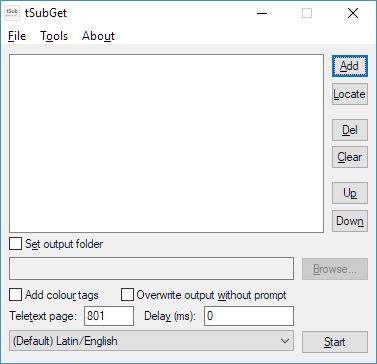This screenshot has height=364, width=377.
Task: Click the Teletext page field showing 801
Action: coord(109,316)
